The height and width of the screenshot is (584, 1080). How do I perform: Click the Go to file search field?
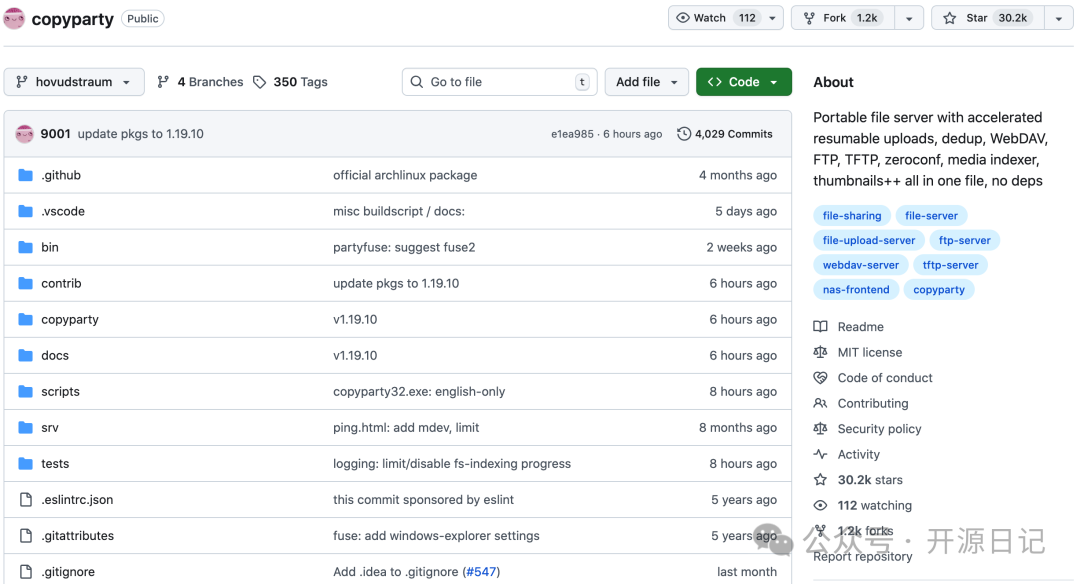[x=498, y=82]
